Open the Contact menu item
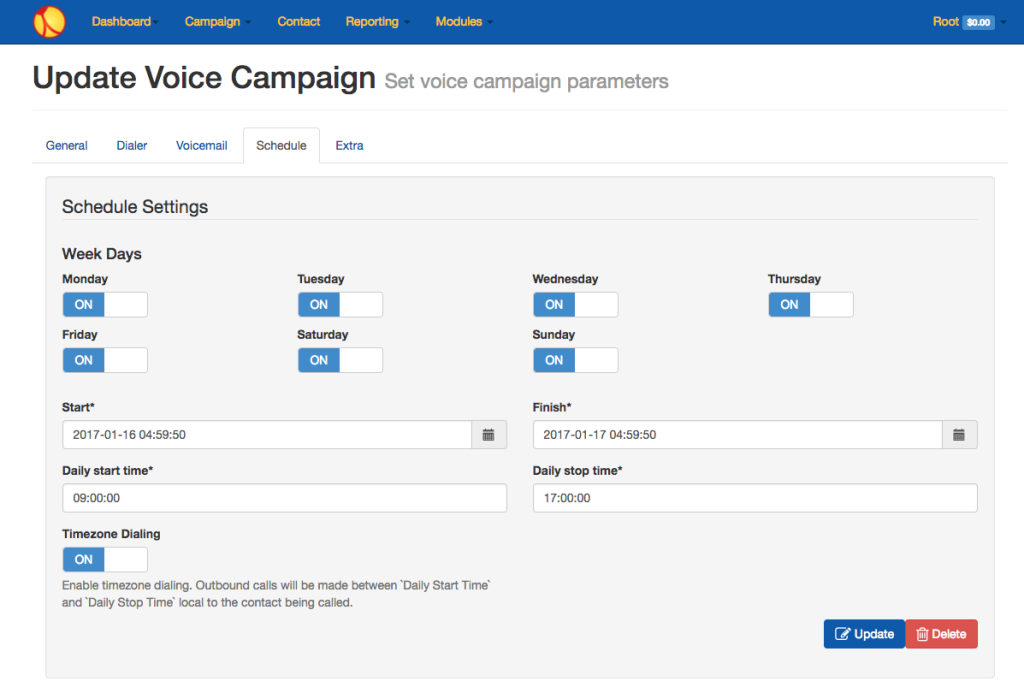This screenshot has width=1024, height=693. [298, 22]
